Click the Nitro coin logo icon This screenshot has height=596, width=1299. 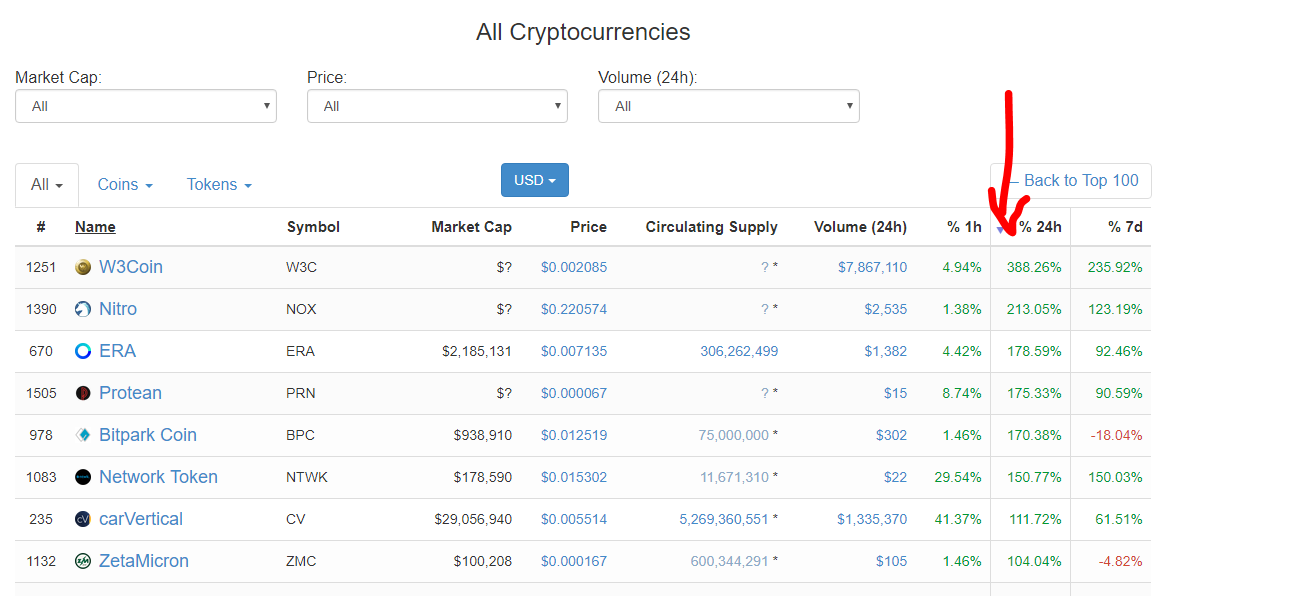(x=83, y=309)
